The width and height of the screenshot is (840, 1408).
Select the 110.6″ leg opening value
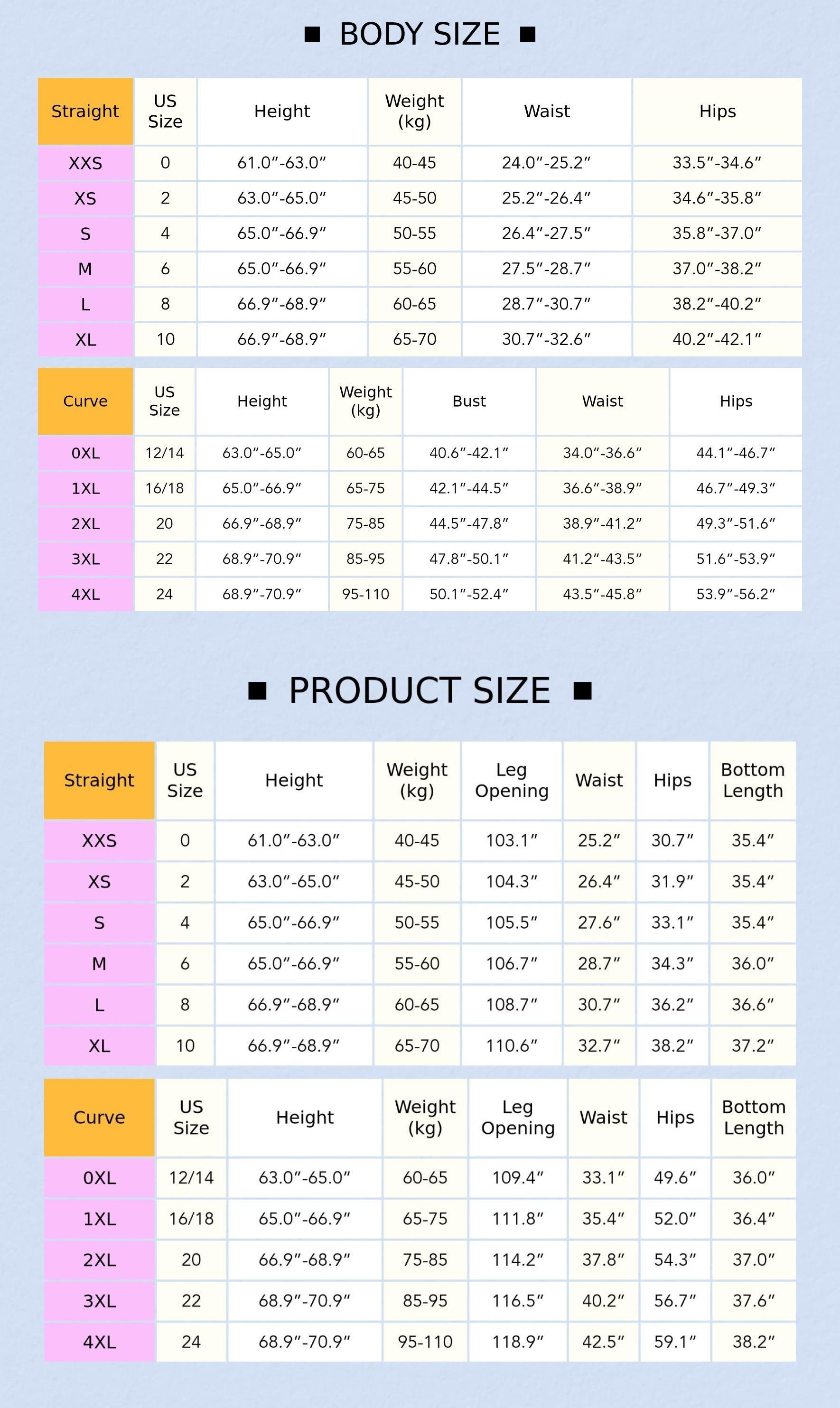(512, 1046)
